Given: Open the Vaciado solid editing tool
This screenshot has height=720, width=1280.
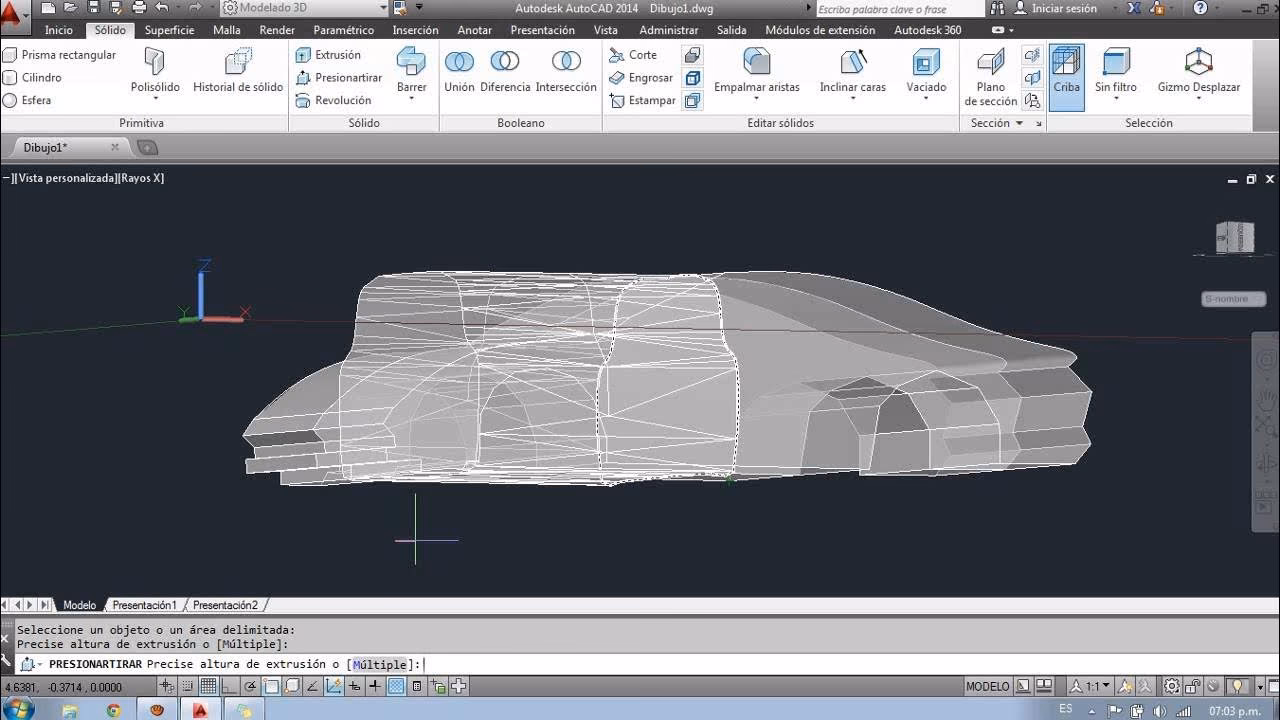Looking at the screenshot, I should coord(926,70).
